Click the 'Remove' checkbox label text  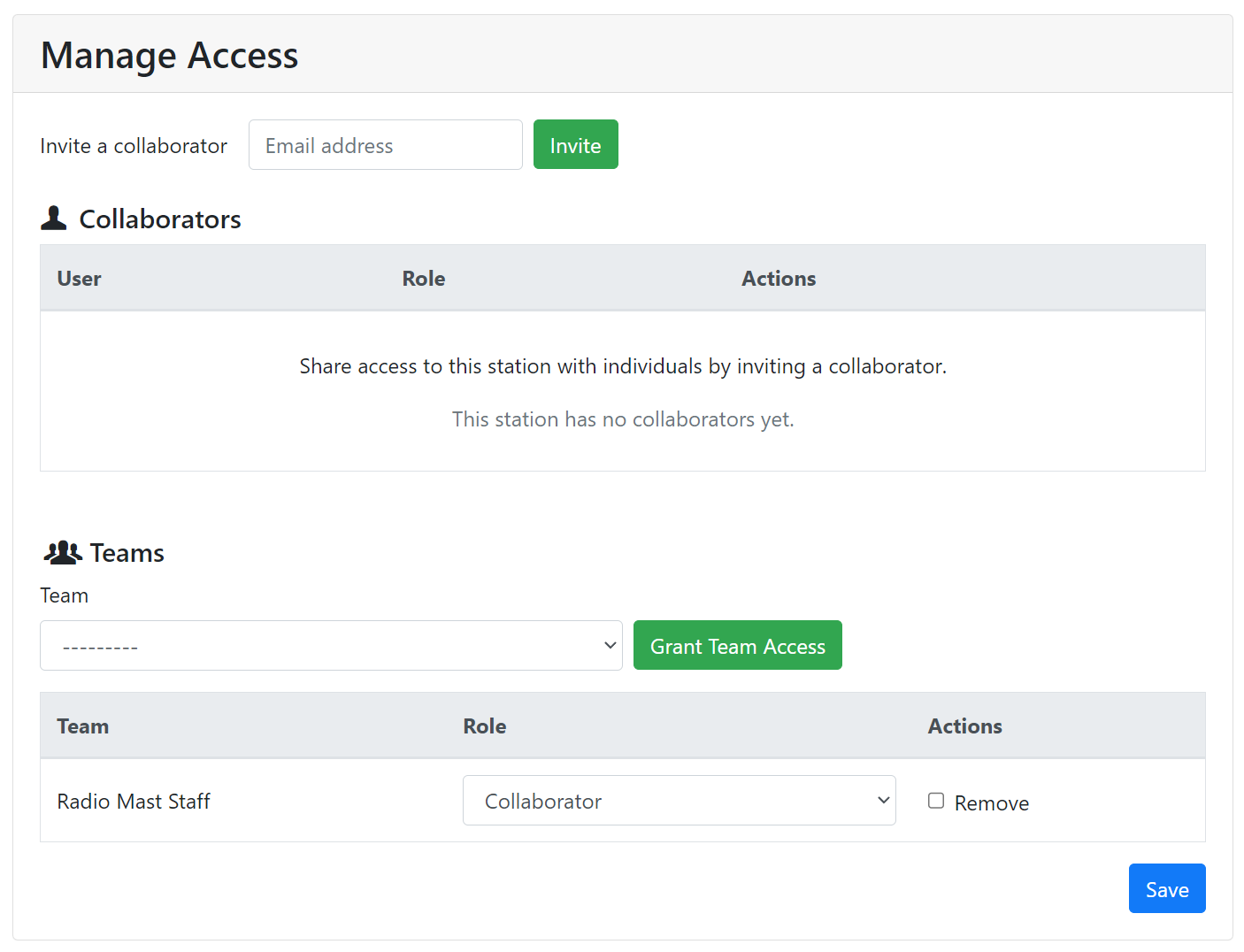click(x=992, y=803)
